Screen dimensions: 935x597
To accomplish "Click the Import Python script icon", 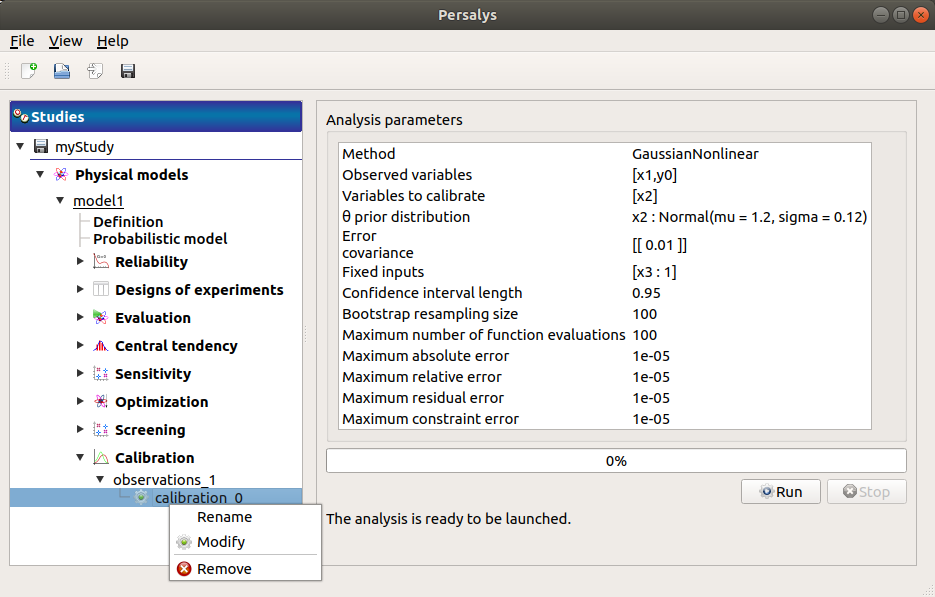I will (x=93, y=70).
